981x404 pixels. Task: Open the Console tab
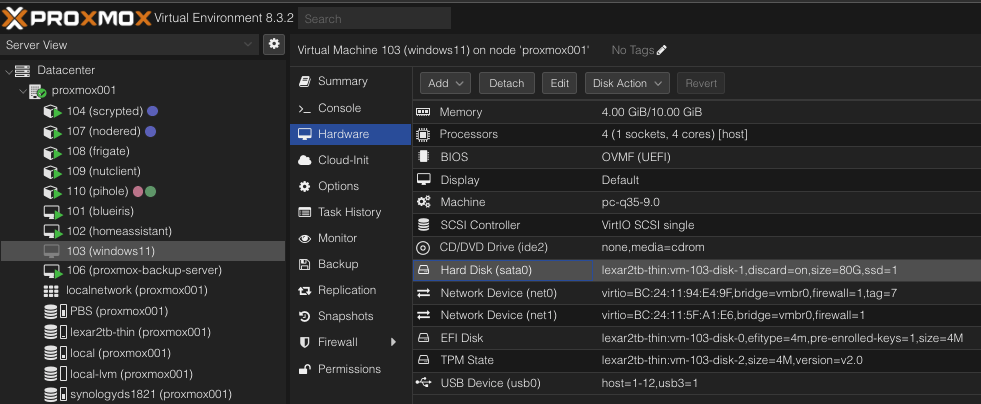350,108
